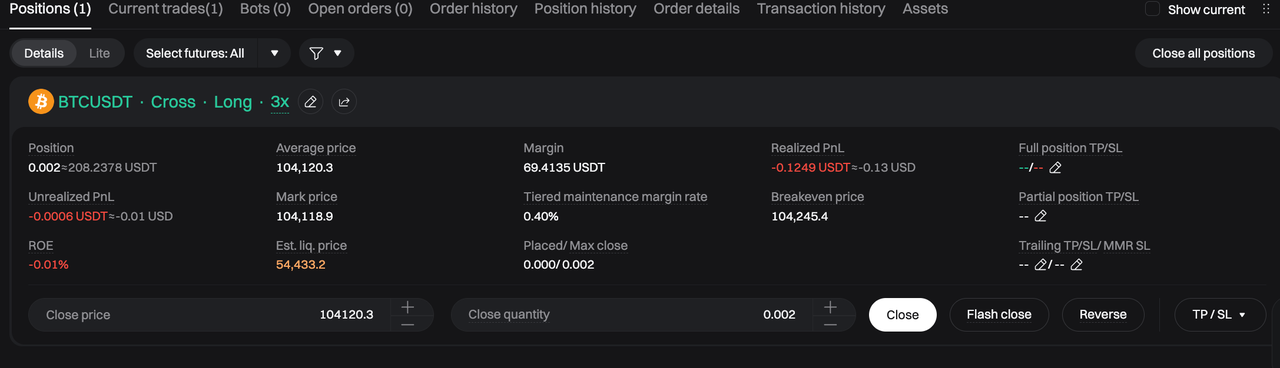Increase close price with plus stepper

408,307
